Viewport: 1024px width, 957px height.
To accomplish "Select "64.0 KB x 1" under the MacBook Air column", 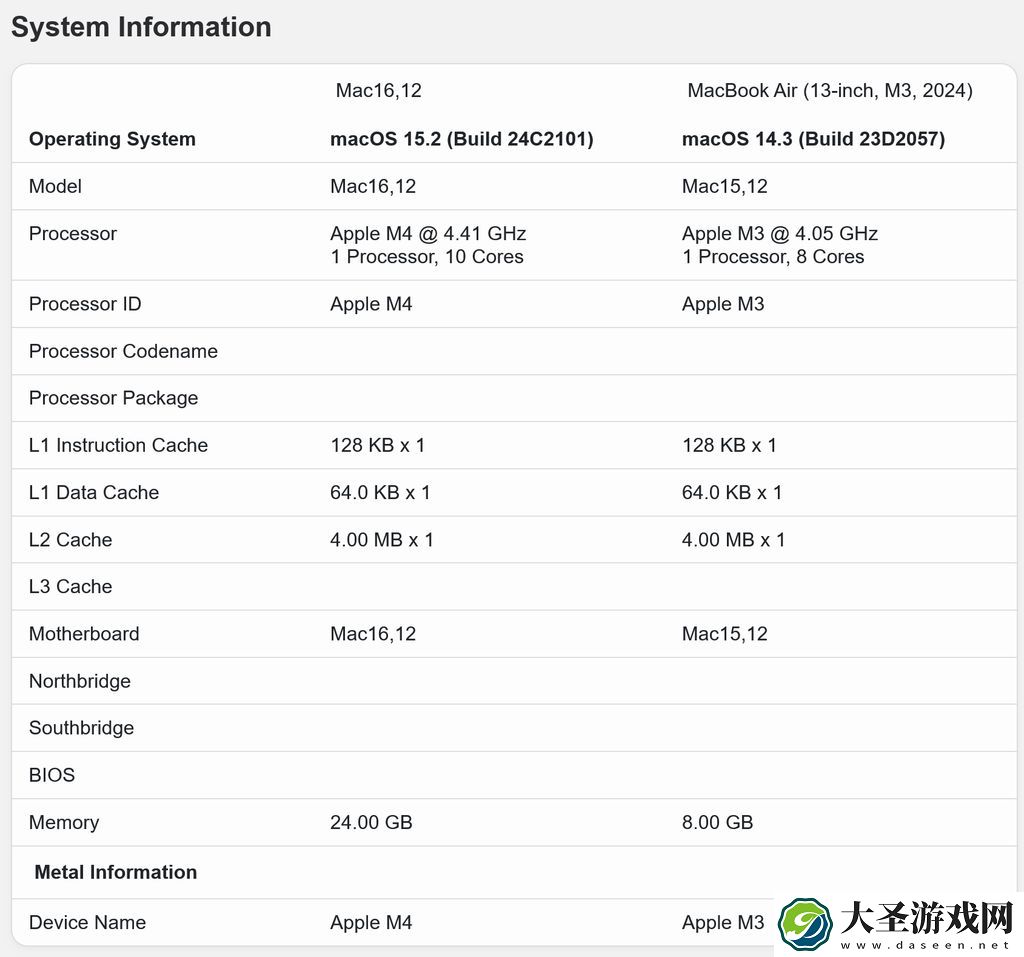I will (x=732, y=492).
